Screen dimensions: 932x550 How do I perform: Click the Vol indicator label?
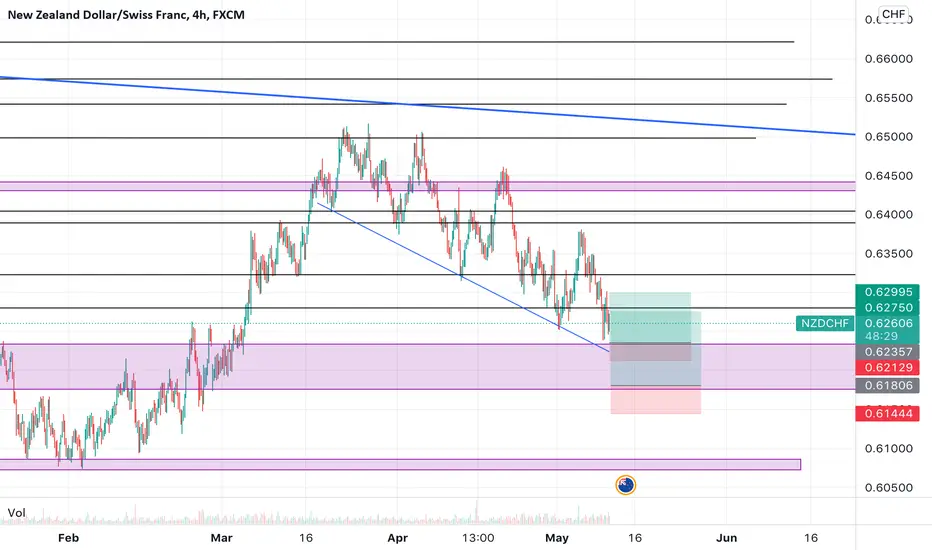pos(16,513)
